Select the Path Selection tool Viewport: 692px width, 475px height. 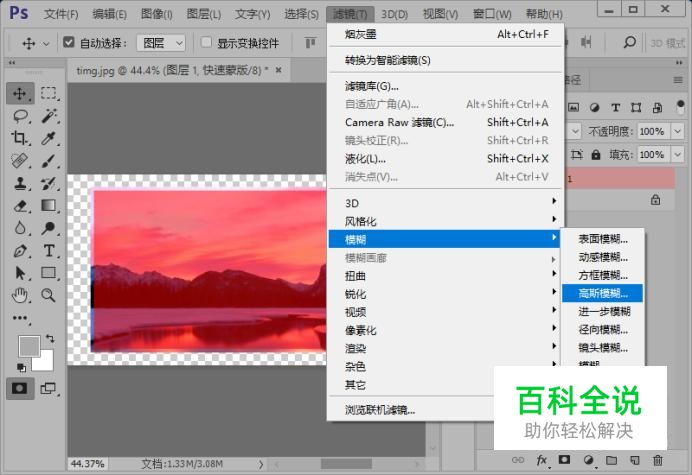pos(19,273)
